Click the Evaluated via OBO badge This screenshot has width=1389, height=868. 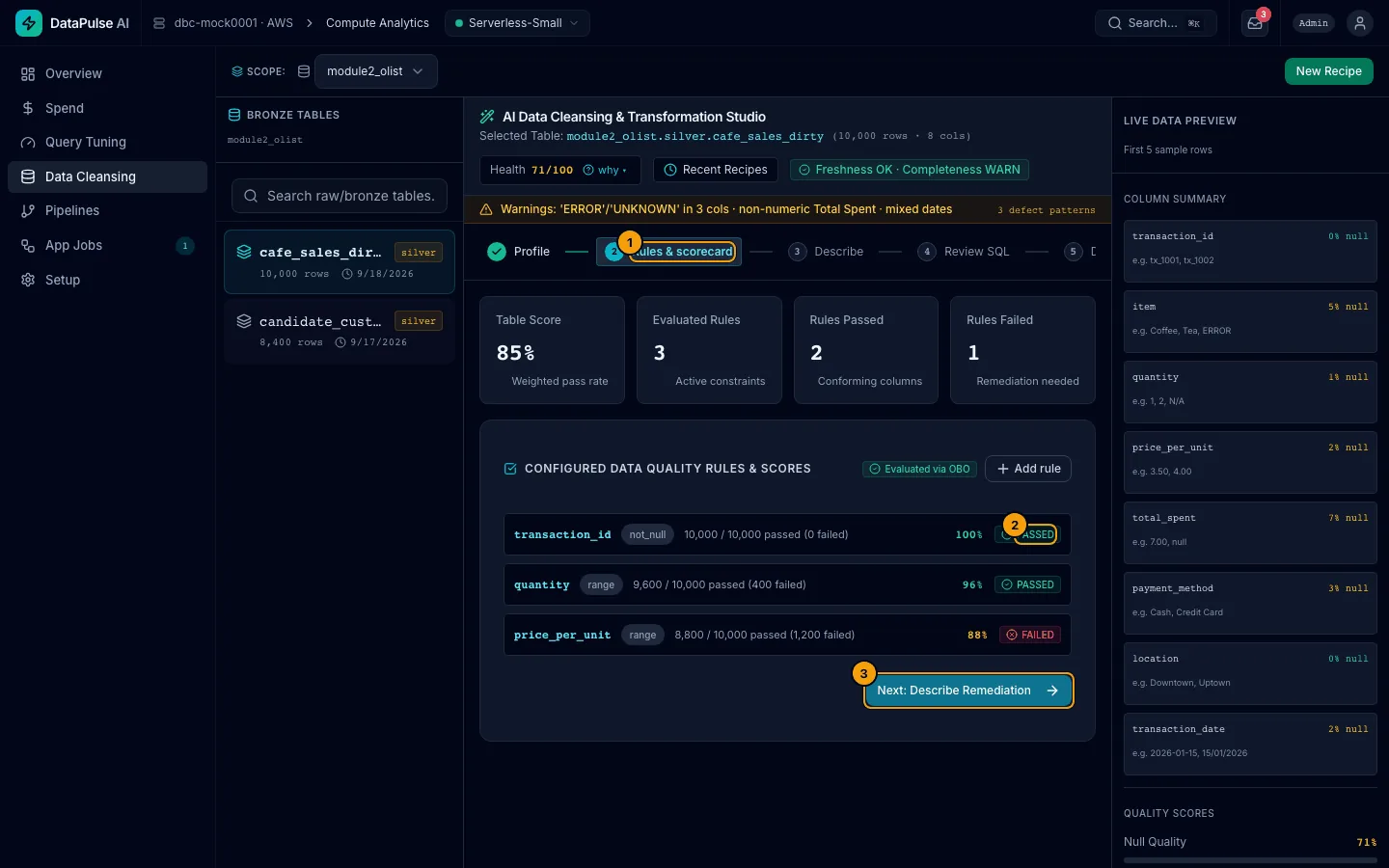pyautogui.click(x=919, y=469)
